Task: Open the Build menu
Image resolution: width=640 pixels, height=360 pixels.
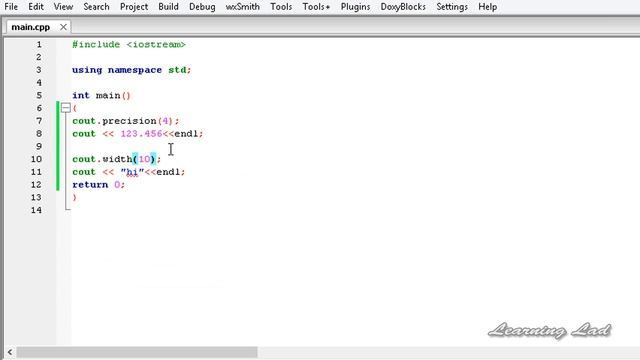Action: 168,7
